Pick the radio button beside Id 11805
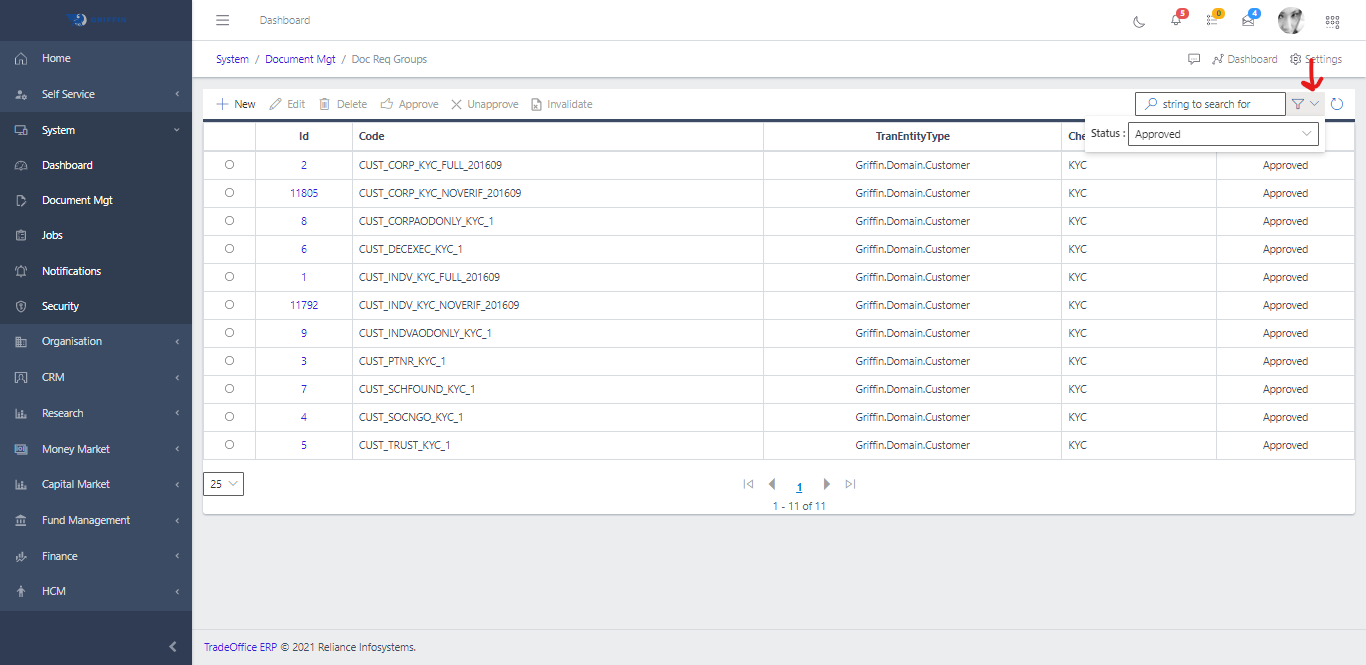This screenshot has width=1366, height=665. pos(229,192)
